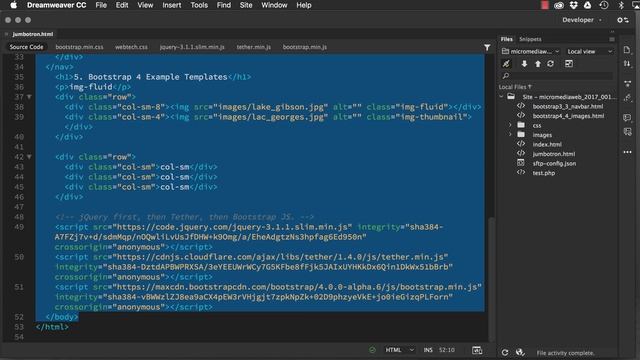Screen dimensions: 640x360
Task: Click the connect to remote server icon
Action: pyautogui.click(x=506, y=64)
